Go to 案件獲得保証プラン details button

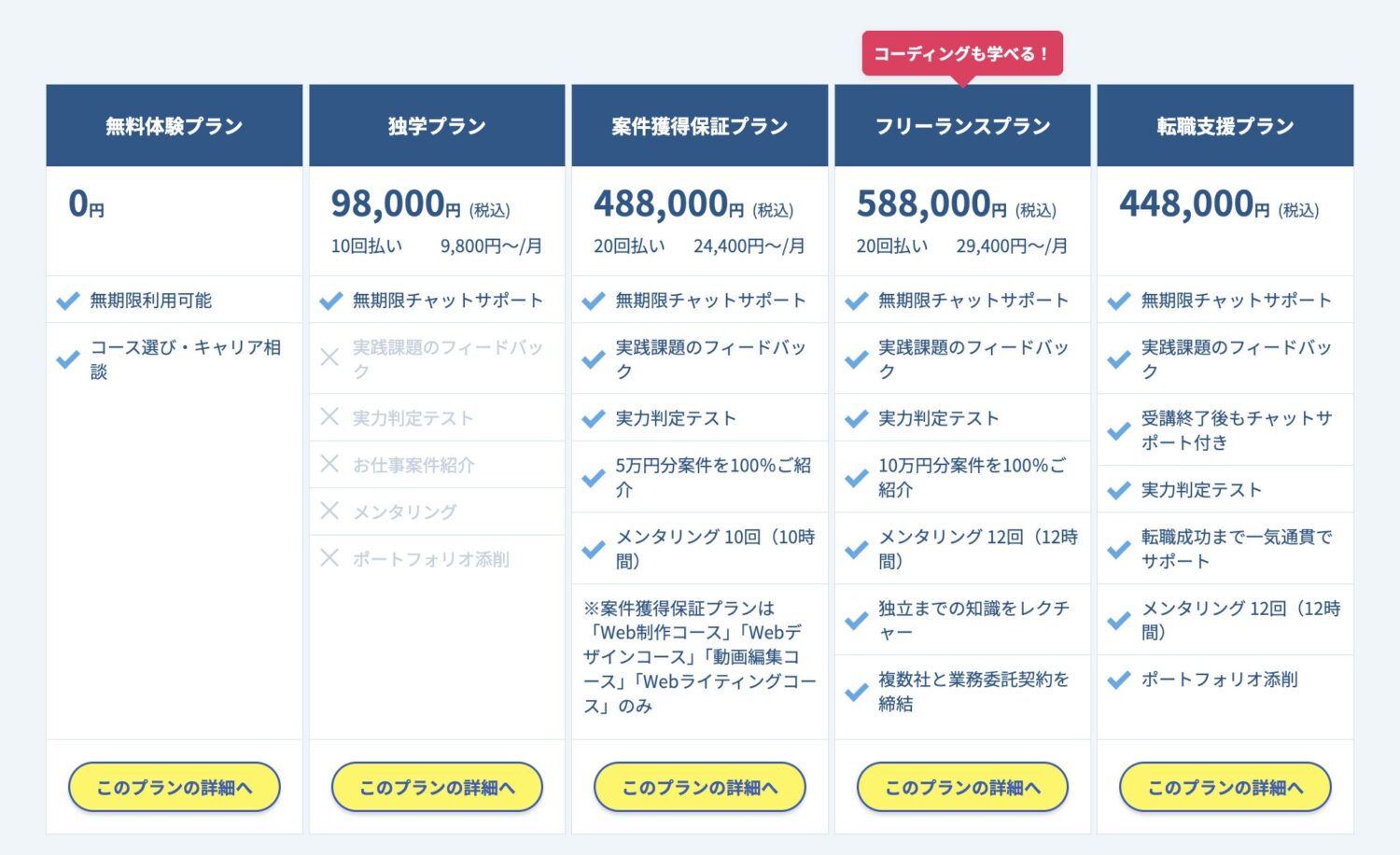point(700,787)
